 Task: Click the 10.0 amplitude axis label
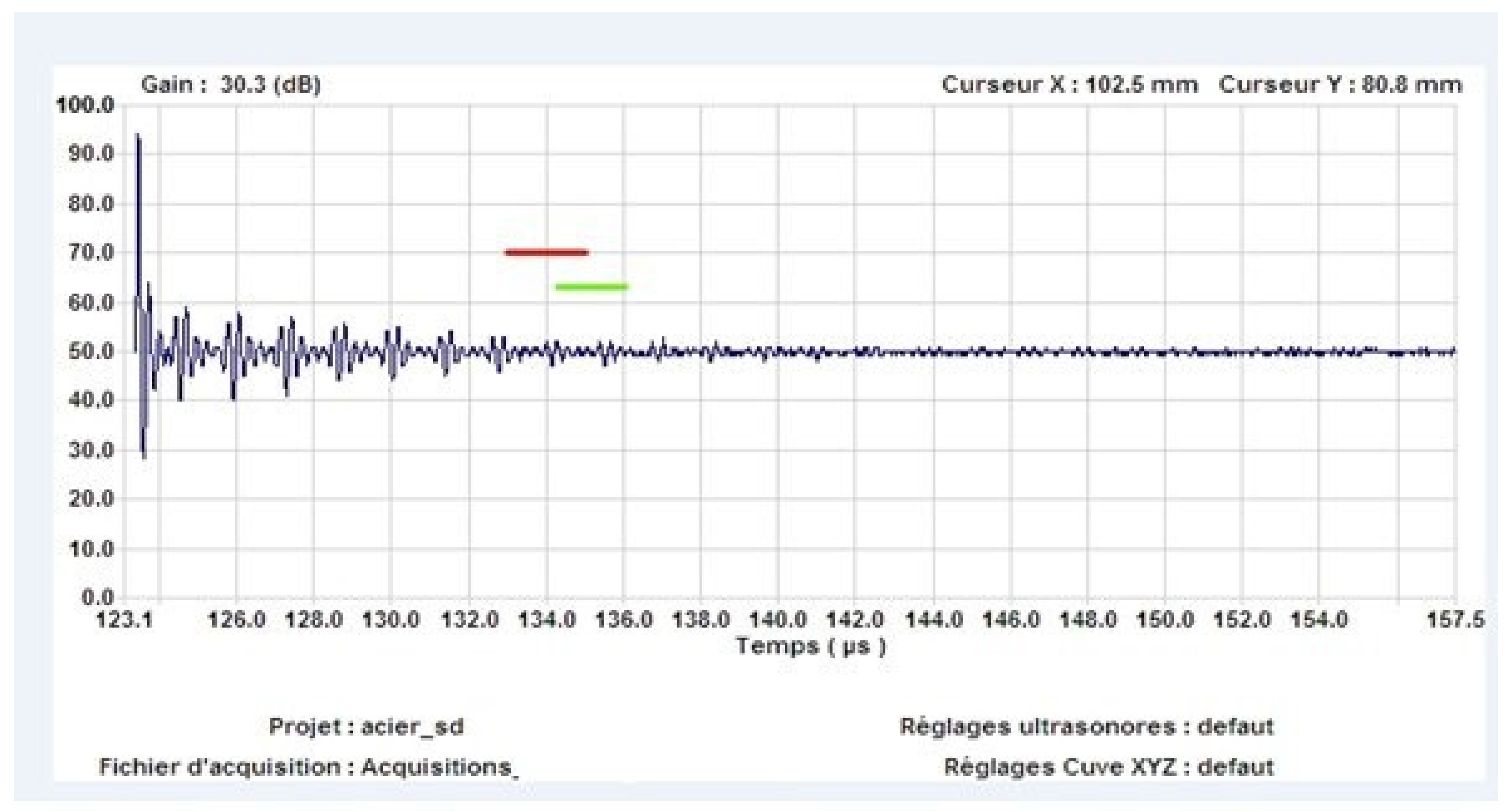92,549
